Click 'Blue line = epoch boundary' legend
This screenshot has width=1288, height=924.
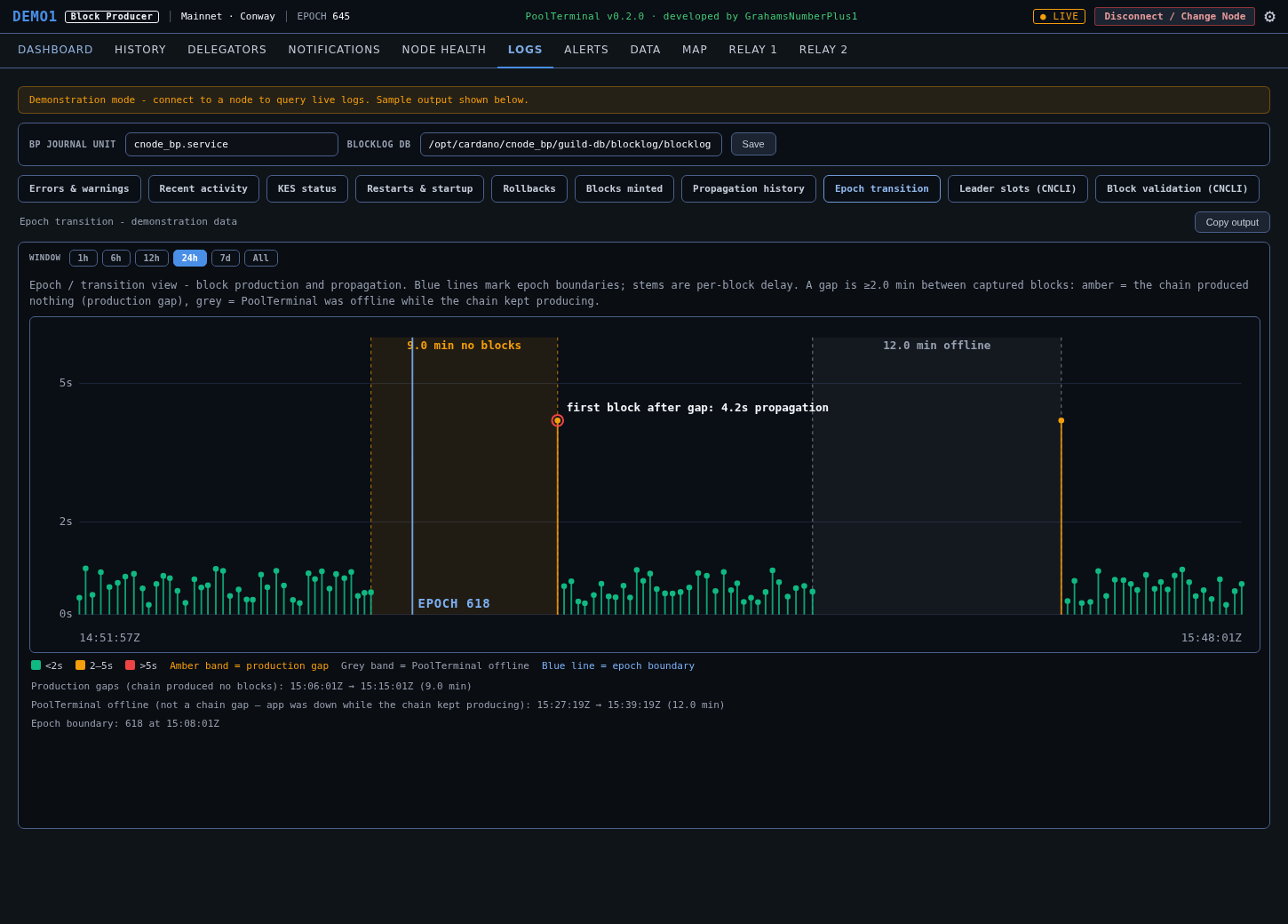point(618,666)
